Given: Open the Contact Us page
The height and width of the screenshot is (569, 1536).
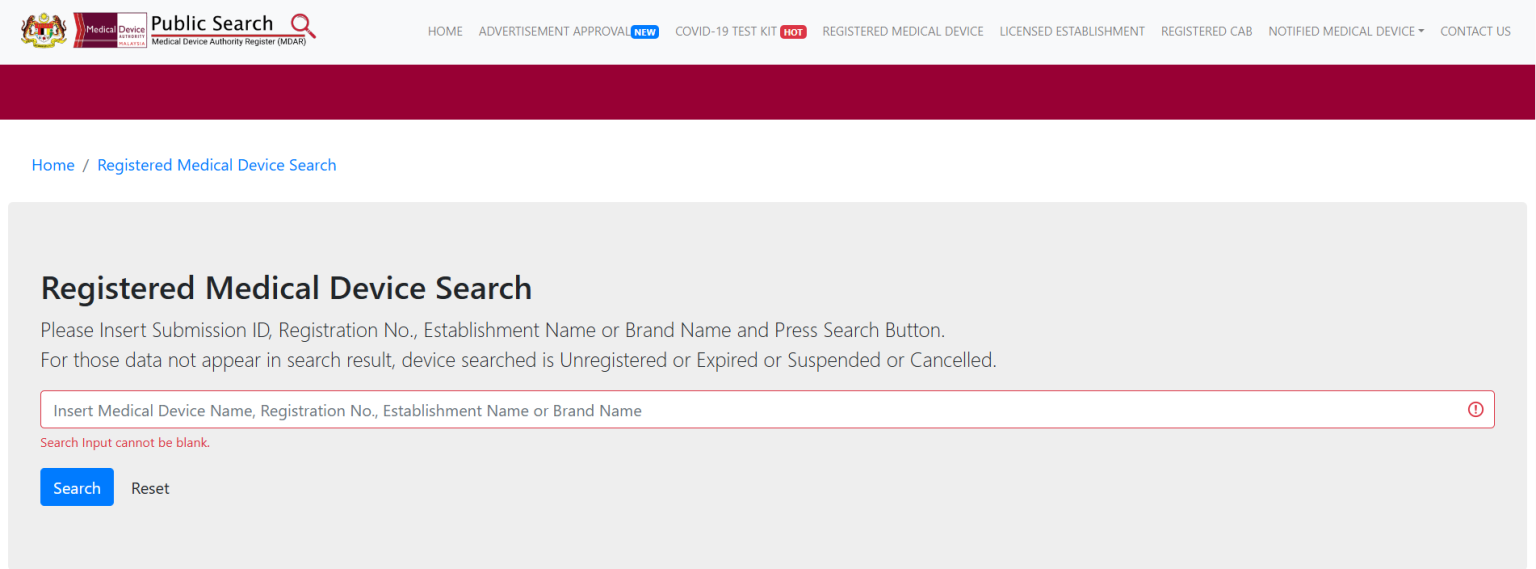Looking at the screenshot, I should click(1475, 32).
